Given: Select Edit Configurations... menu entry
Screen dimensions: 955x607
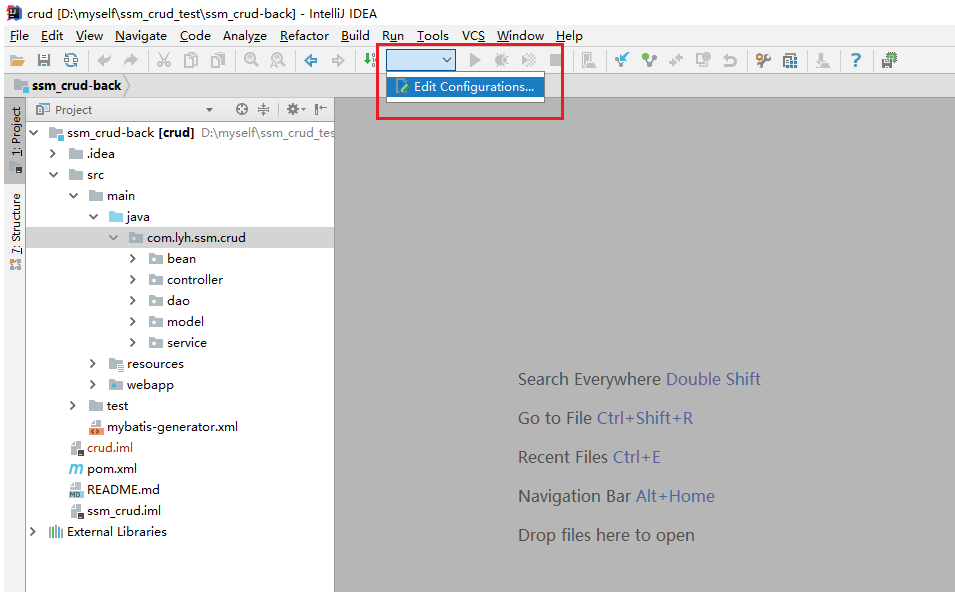Looking at the screenshot, I should (x=465, y=86).
